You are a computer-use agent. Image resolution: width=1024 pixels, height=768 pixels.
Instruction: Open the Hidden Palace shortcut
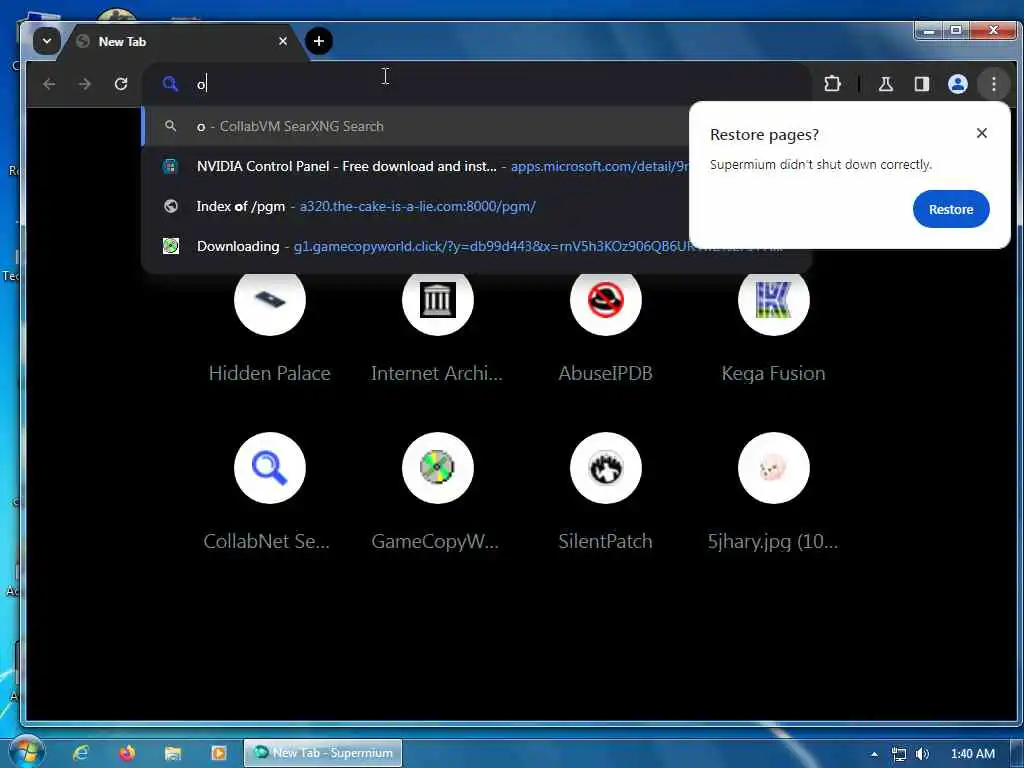coord(270,300)
